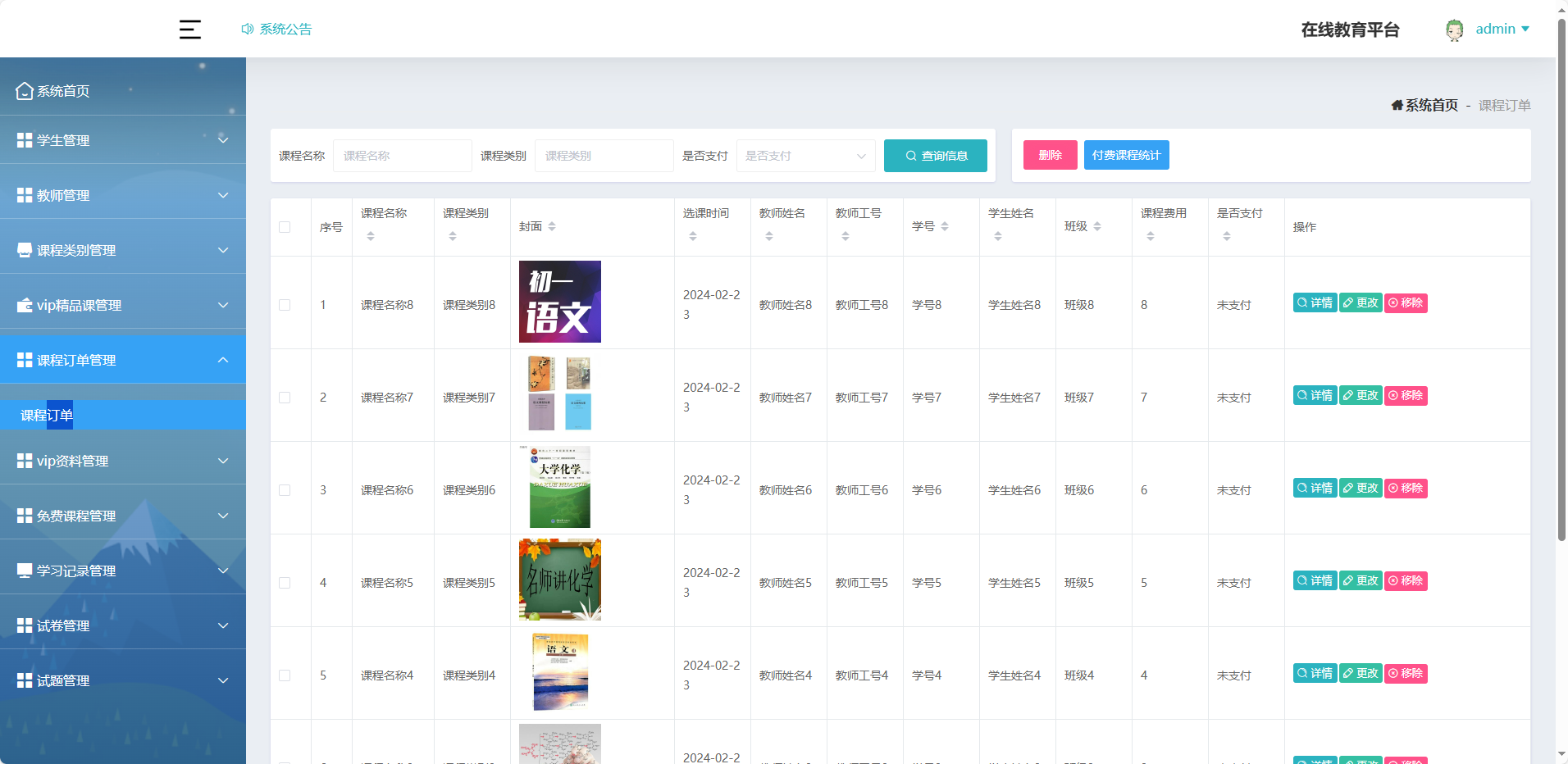This screenshot has width=1568, height=764.
Task: Expand the vip精品课管理 menu chevron
Action: click(x=223, y=305)
